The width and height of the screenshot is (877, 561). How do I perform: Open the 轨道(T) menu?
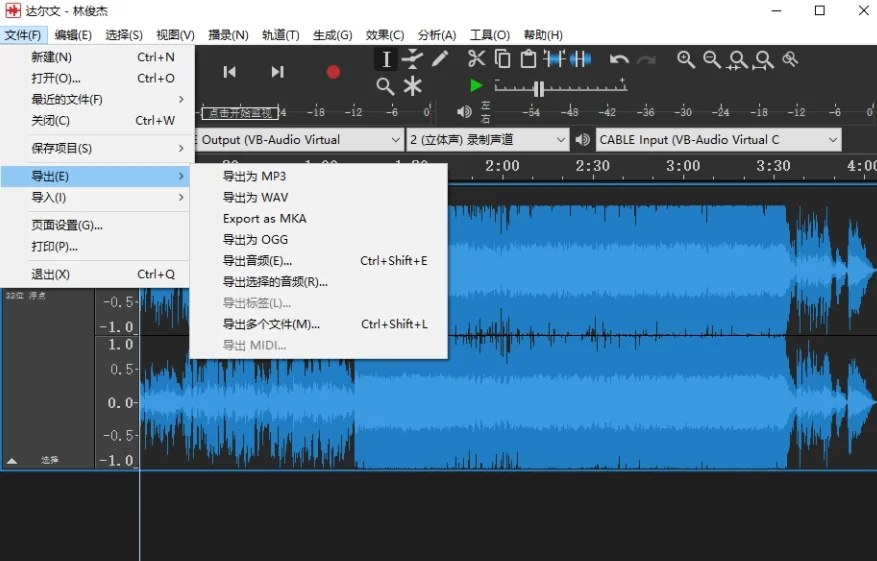tap(281, 35)
